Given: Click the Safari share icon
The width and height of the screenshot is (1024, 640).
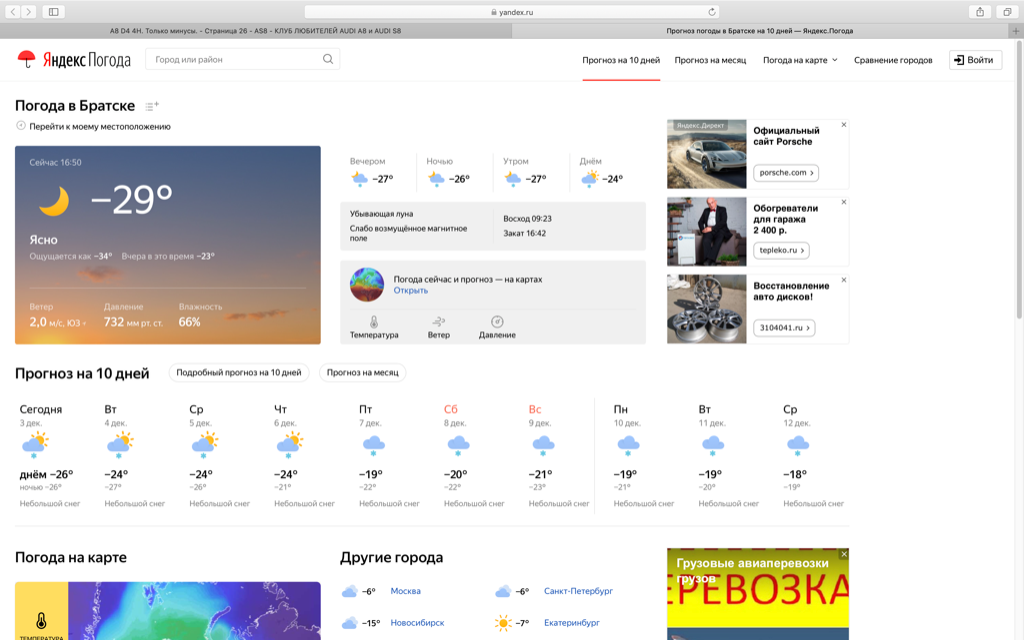Looking at the screenshot, I should [979, 12].
